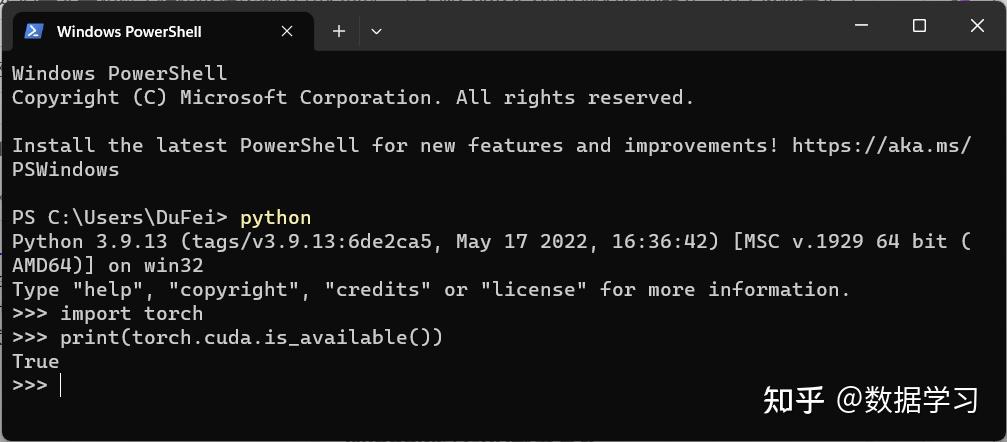The image size is (1007, 442).
Task: Click the empty title bar area
Action: click(600, 27)
